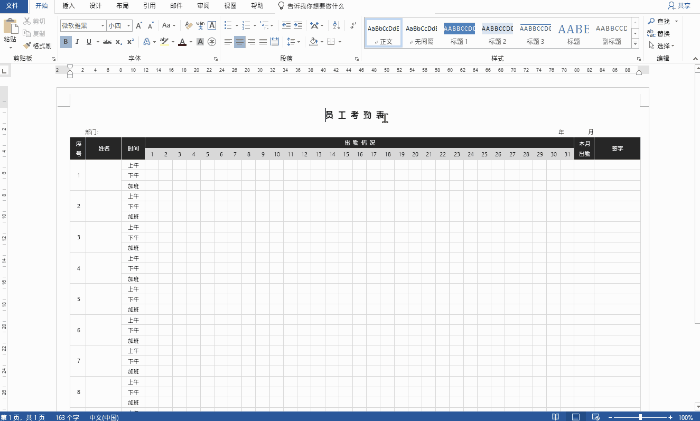Click the Phonetic Guide icon
Viewport: 700px width, 421px height.
tap(200, 26)
